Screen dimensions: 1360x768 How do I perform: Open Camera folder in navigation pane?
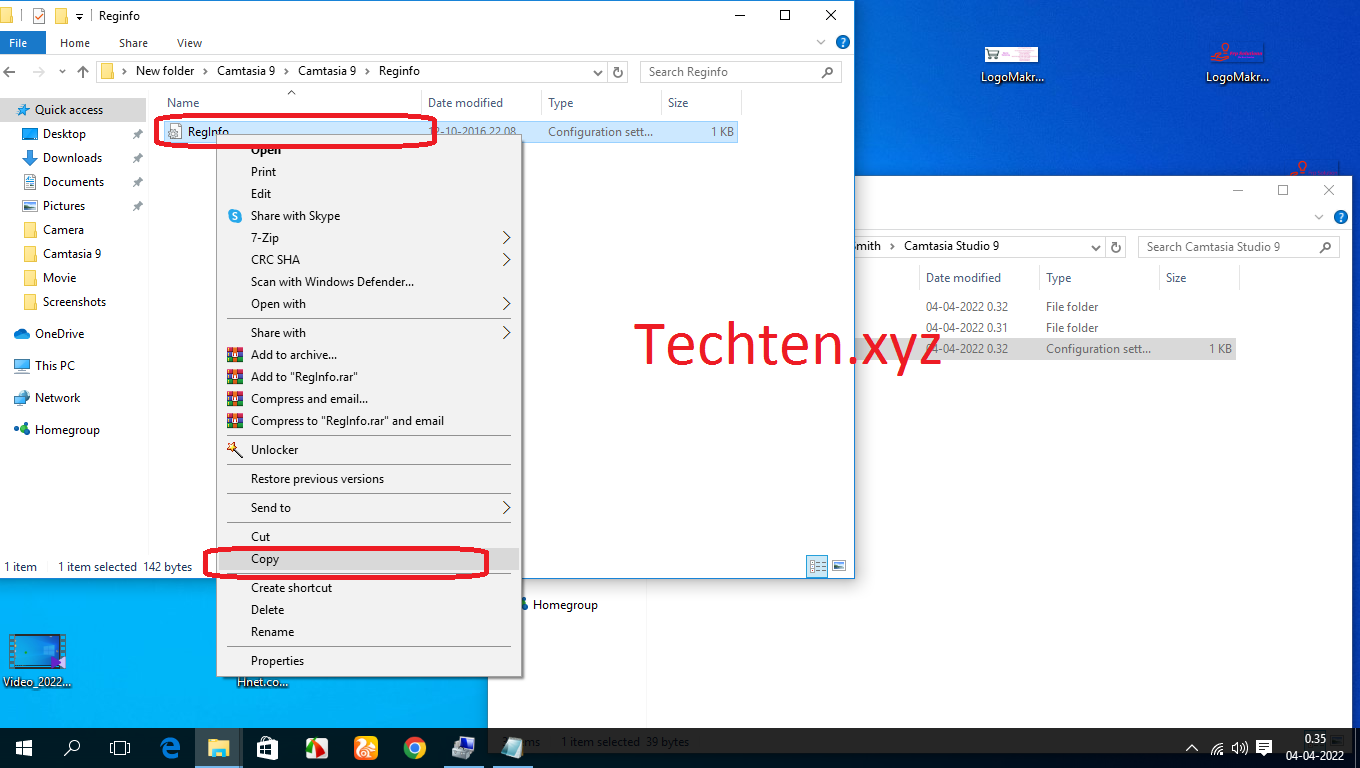tap(63, 230)
